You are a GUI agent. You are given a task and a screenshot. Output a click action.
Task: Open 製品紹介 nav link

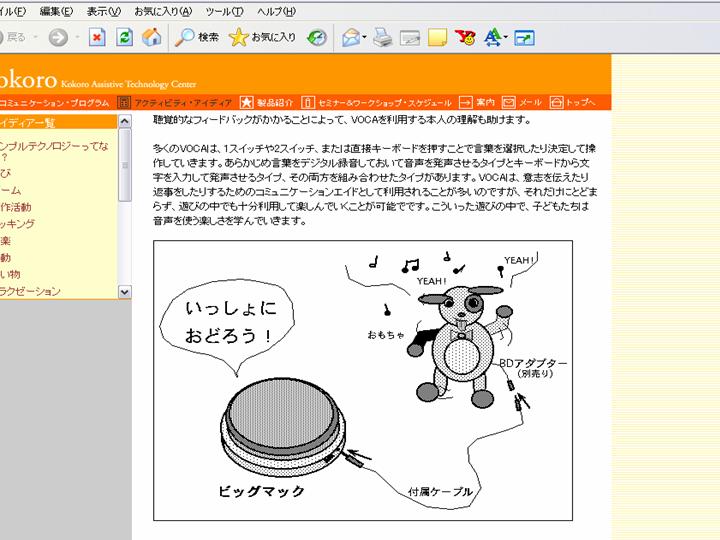tap(275, 102)
